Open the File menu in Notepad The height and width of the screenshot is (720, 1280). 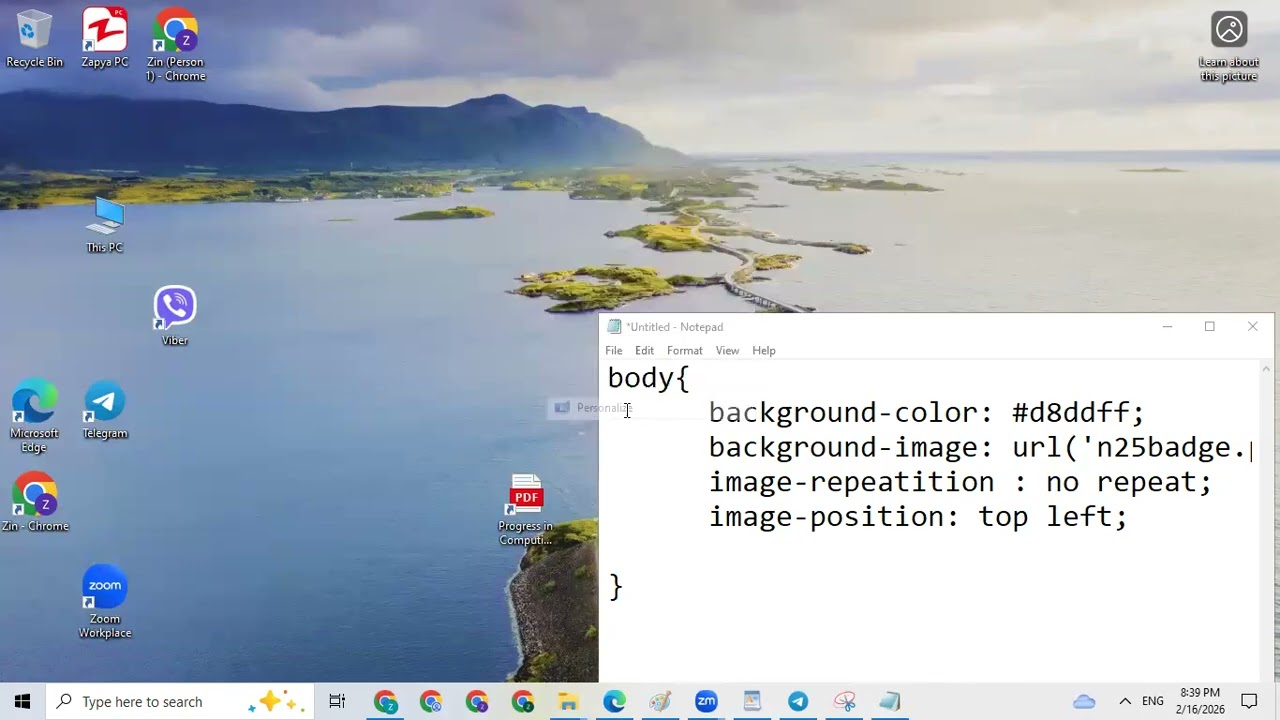tap(614, 350)
